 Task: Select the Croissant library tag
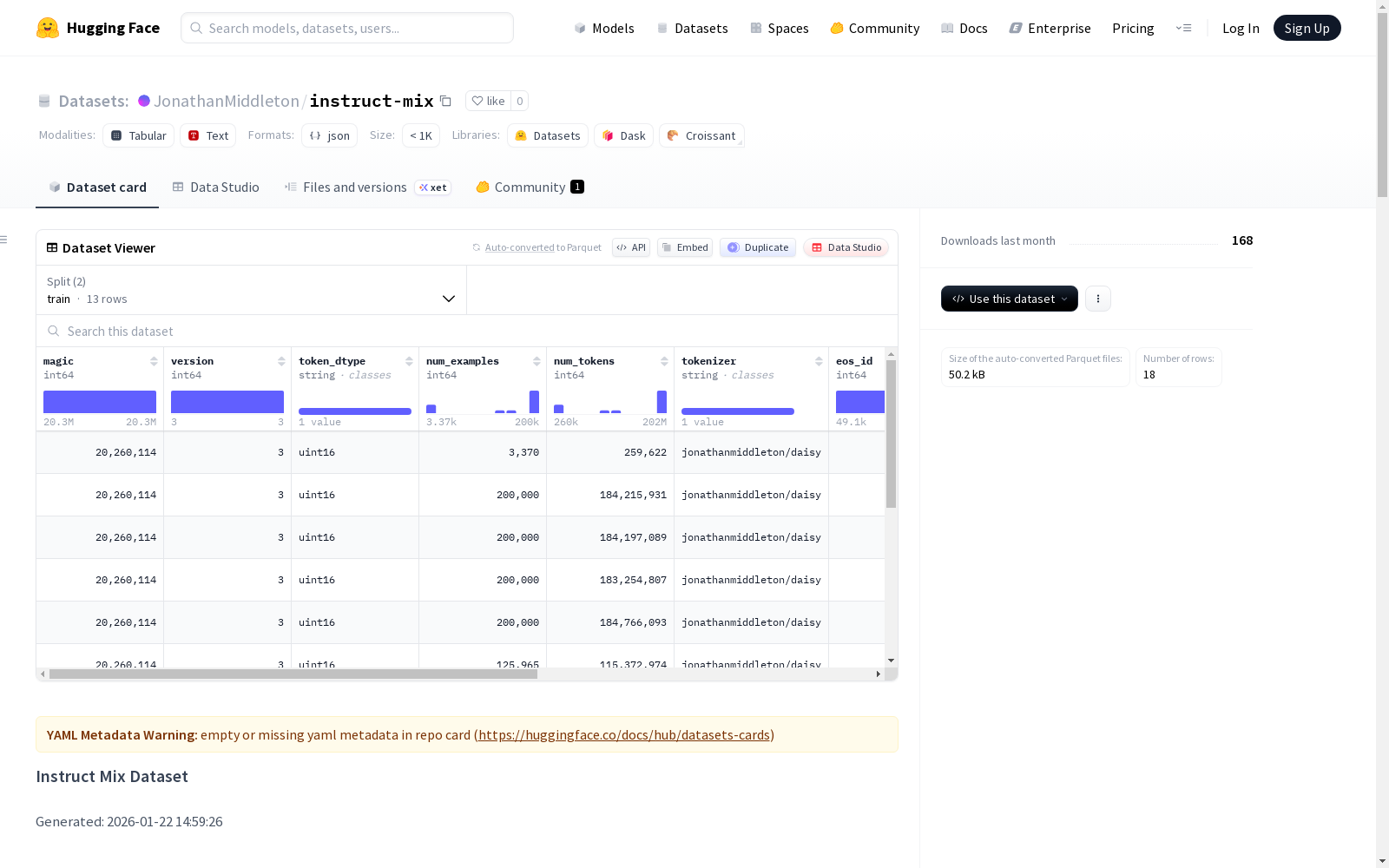pyautogui.click(x=701, y=135)
